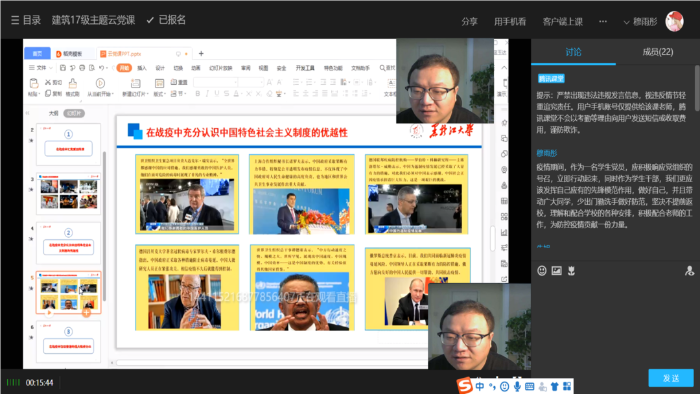Select slide 3 thumbnail with photos

68,194
